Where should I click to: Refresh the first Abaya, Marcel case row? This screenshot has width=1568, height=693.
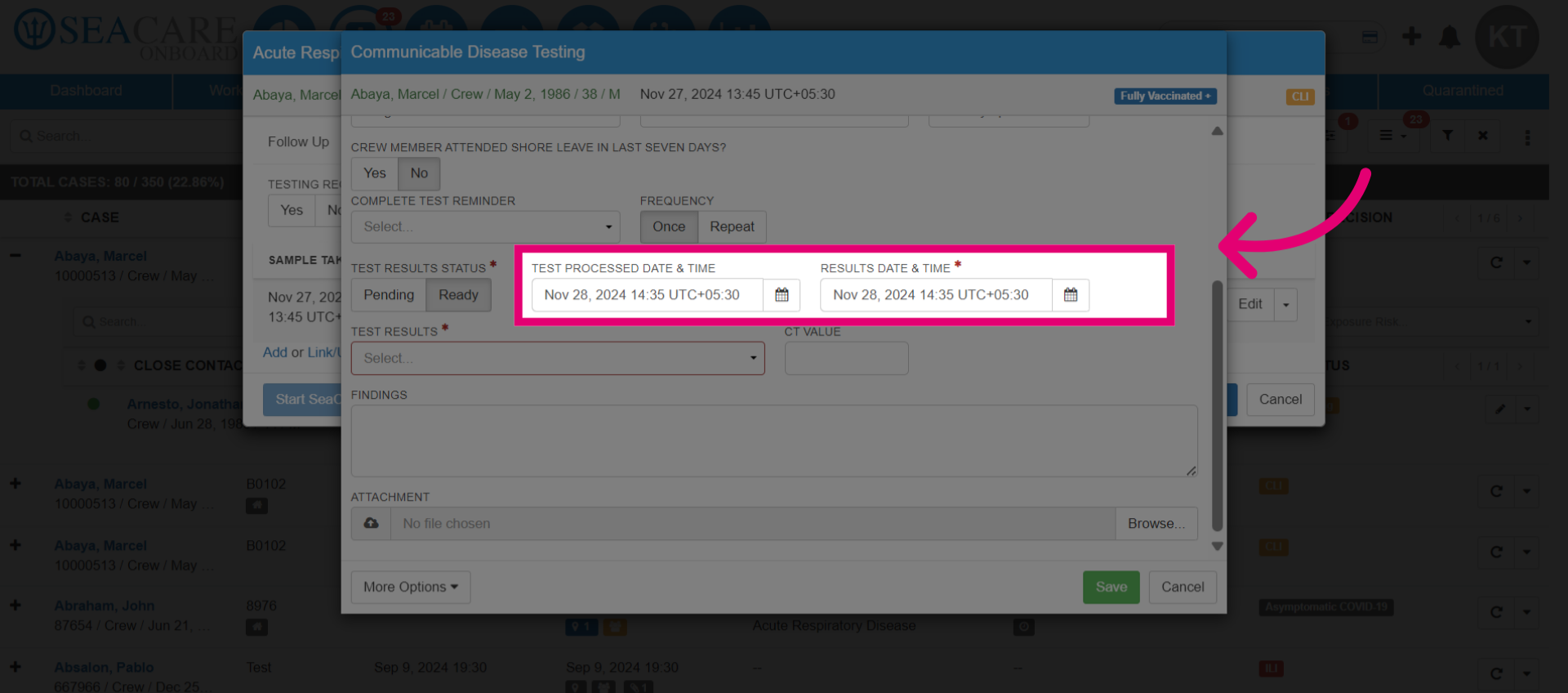click(x=1496, y=262)
